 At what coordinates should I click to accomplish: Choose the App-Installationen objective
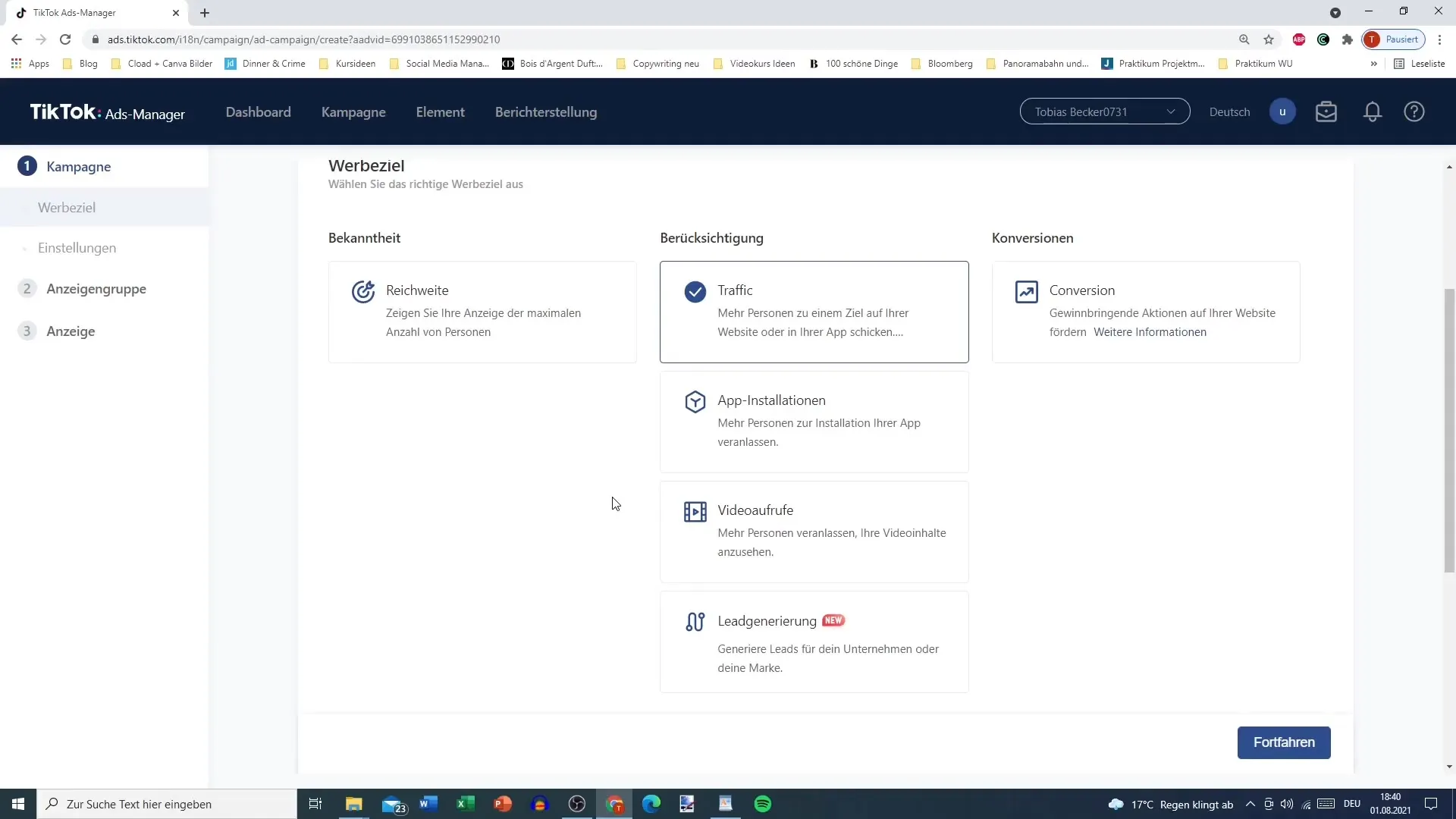814,422
